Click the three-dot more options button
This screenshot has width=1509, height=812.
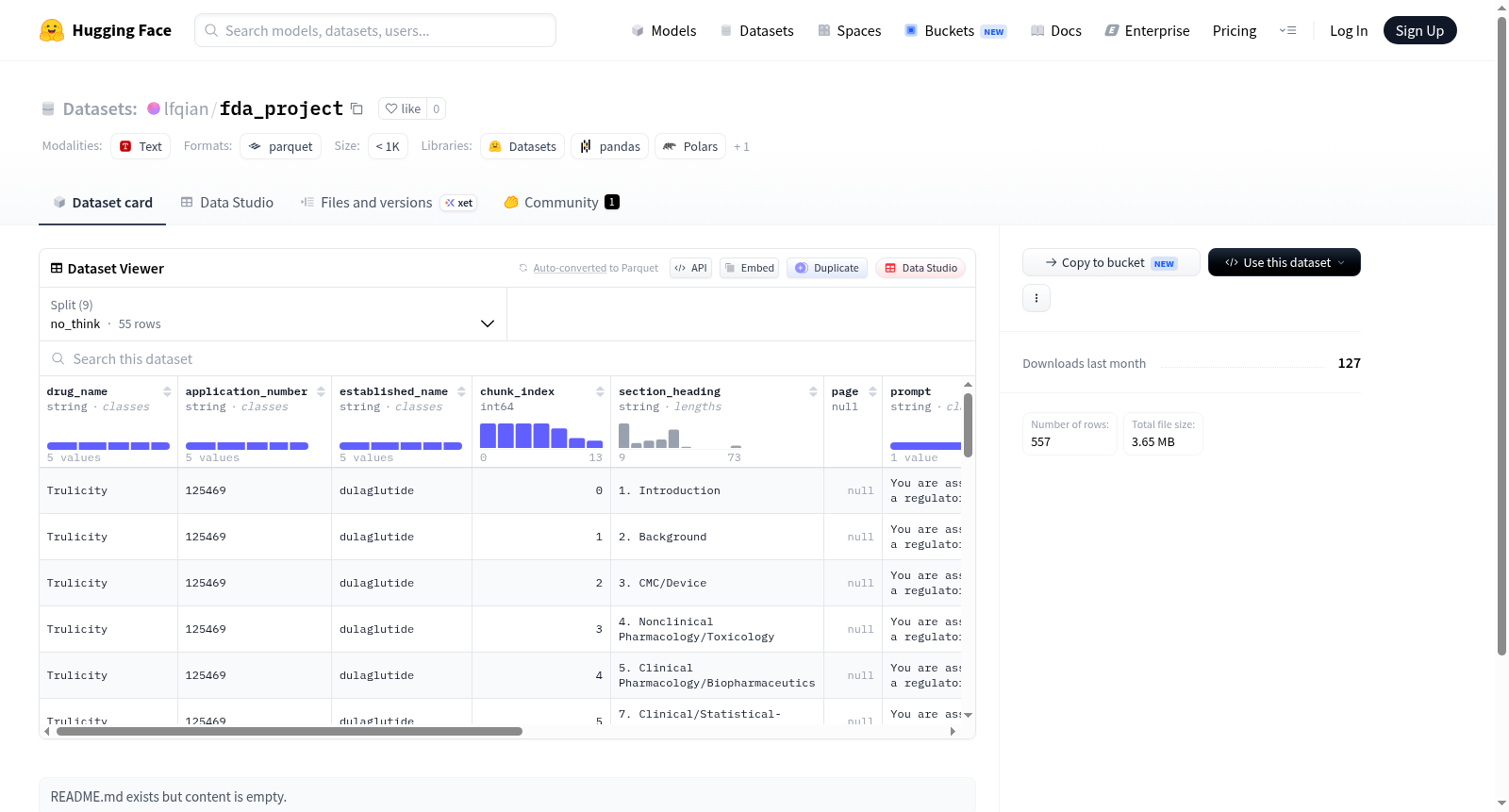click(1036, 298)
